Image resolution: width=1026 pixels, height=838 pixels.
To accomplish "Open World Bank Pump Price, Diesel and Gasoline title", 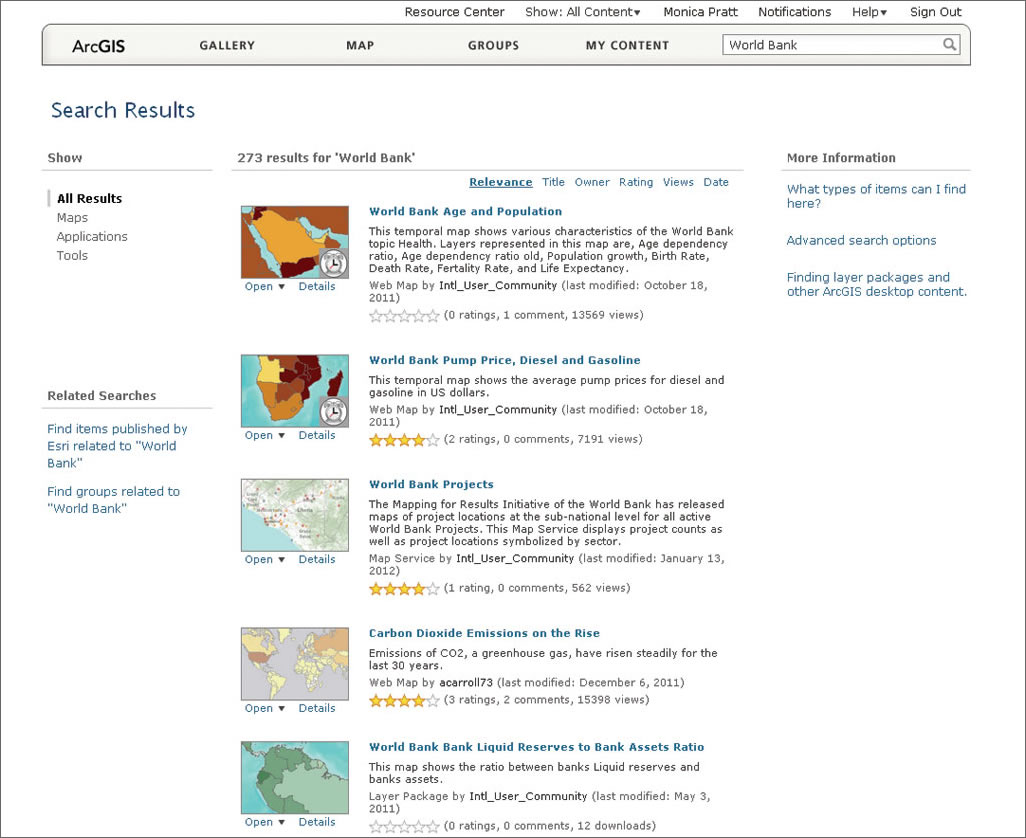I will pos(504,360).
